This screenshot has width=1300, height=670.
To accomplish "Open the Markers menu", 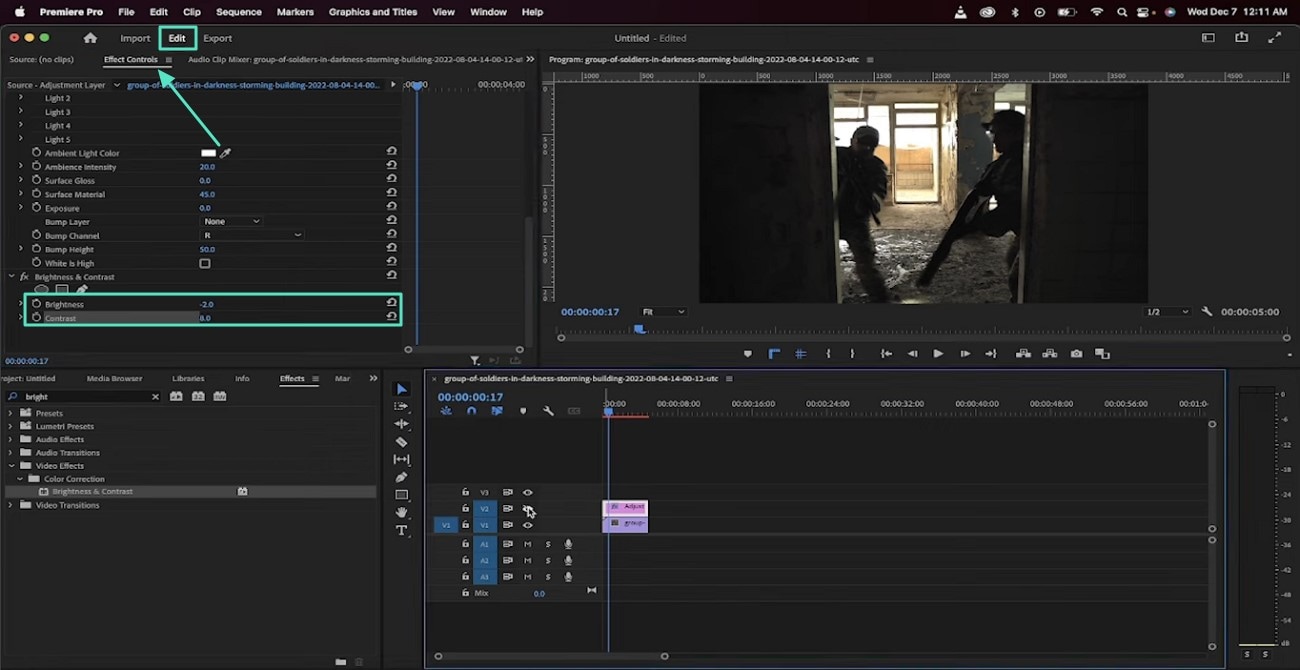I will coord(295,12).
